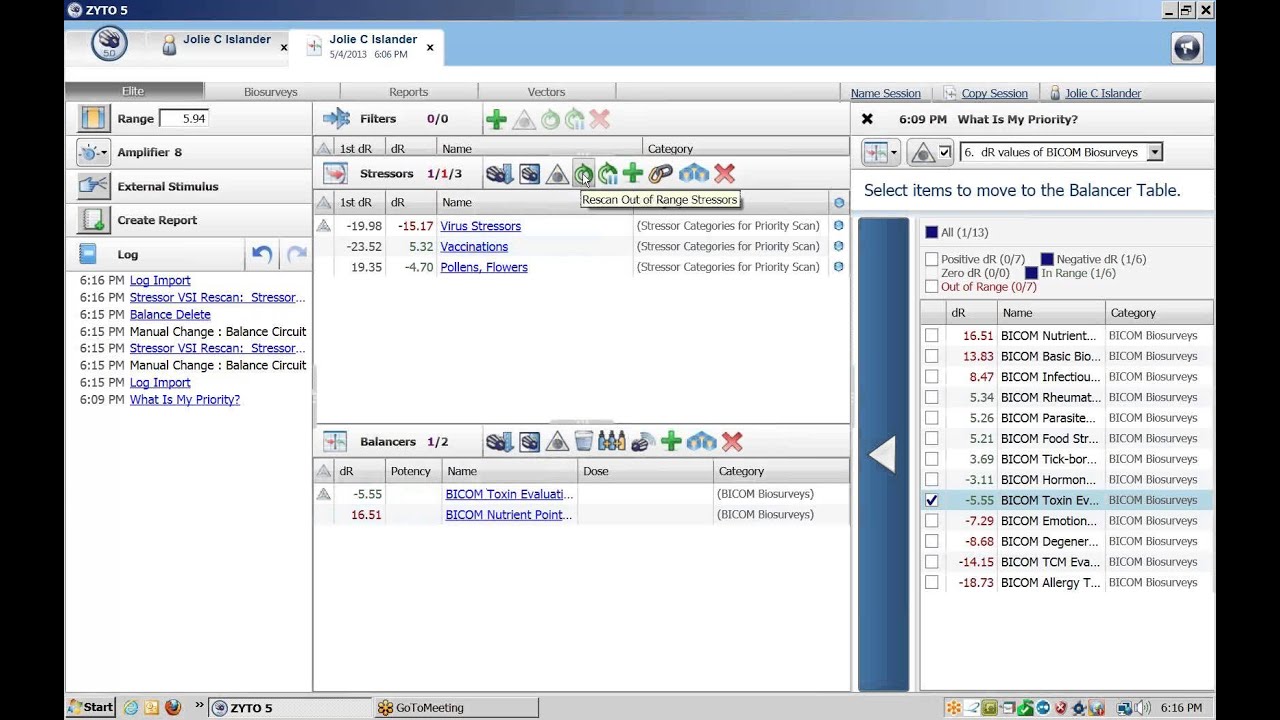Switch to the Biosurveys tab
The image size is (1280, 720).
pyautogui.click(x=271, y=92)
